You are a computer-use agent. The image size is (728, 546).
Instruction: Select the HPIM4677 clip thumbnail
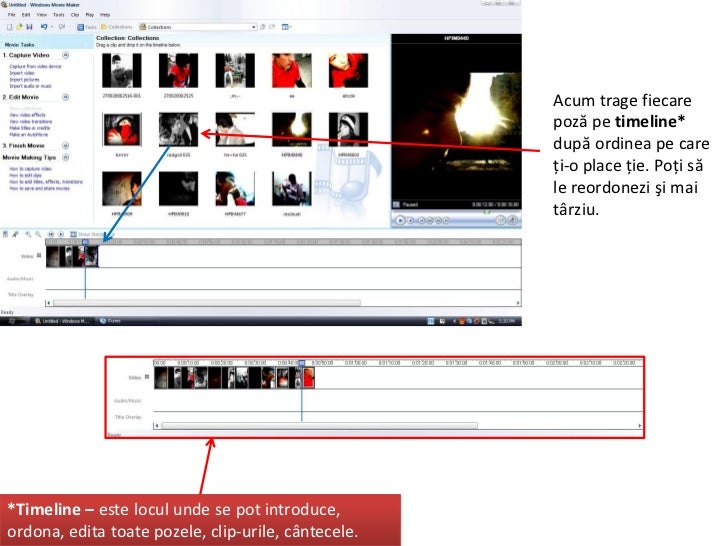pyautogui.click(x=235, y=188)
